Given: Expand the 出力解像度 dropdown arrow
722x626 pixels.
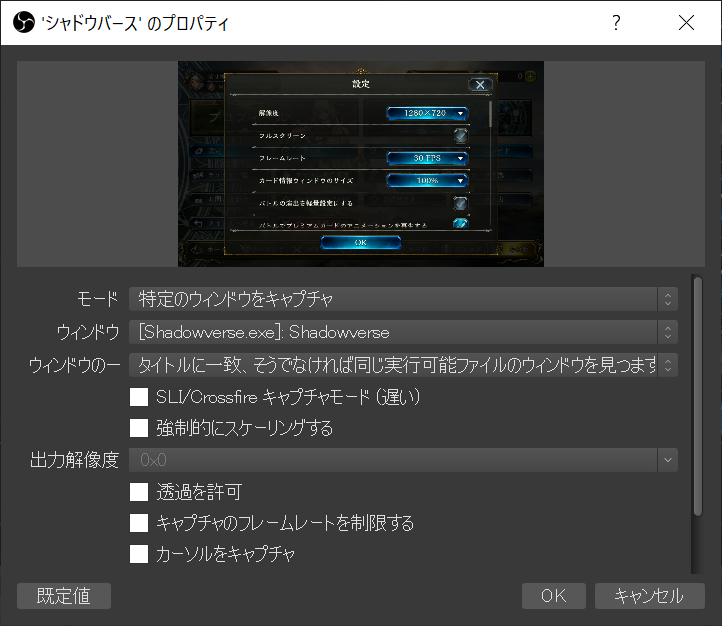Looking at the screenshot, I should pos(667,460).
